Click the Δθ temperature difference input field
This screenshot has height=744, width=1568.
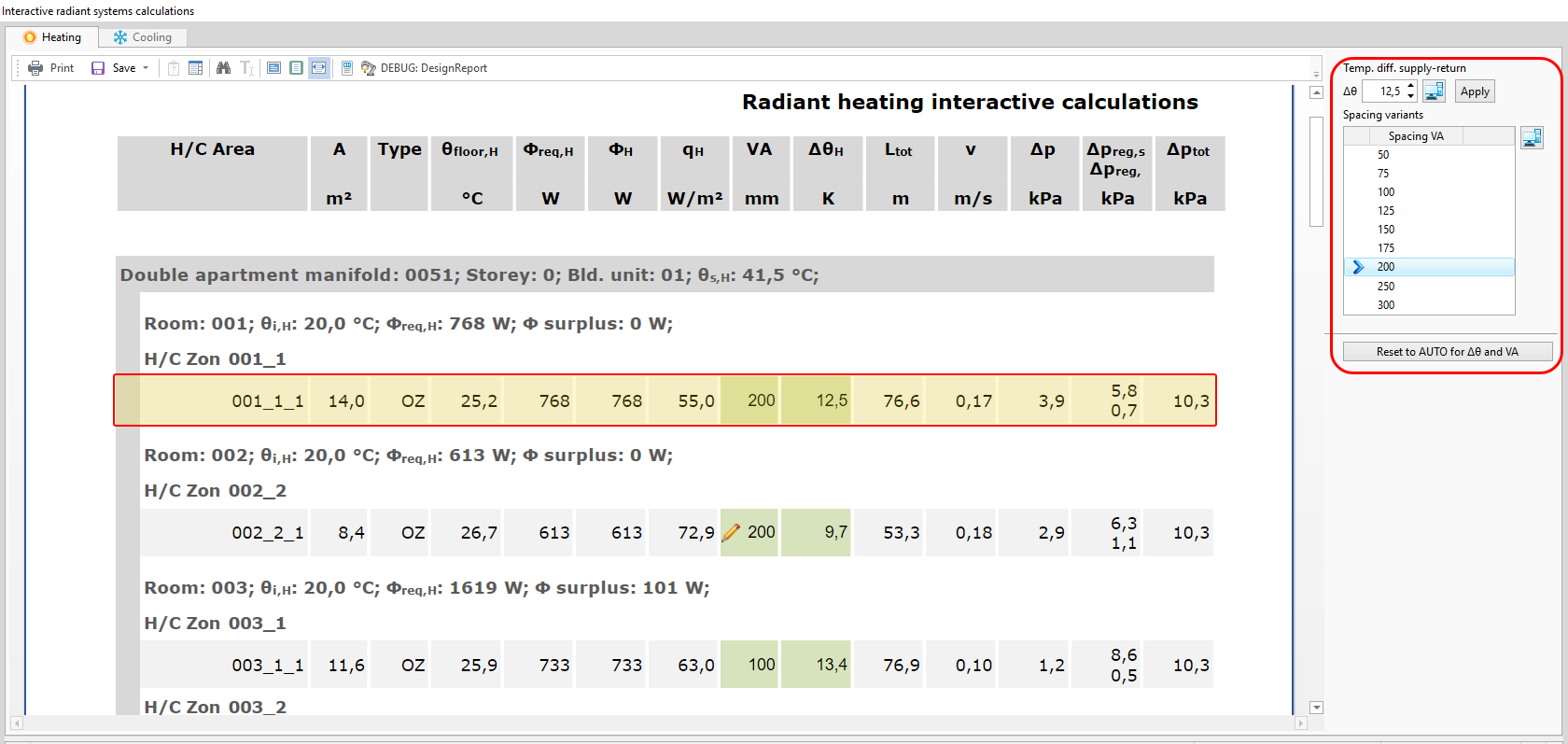pyautogui.click(x=1383, y=91)
